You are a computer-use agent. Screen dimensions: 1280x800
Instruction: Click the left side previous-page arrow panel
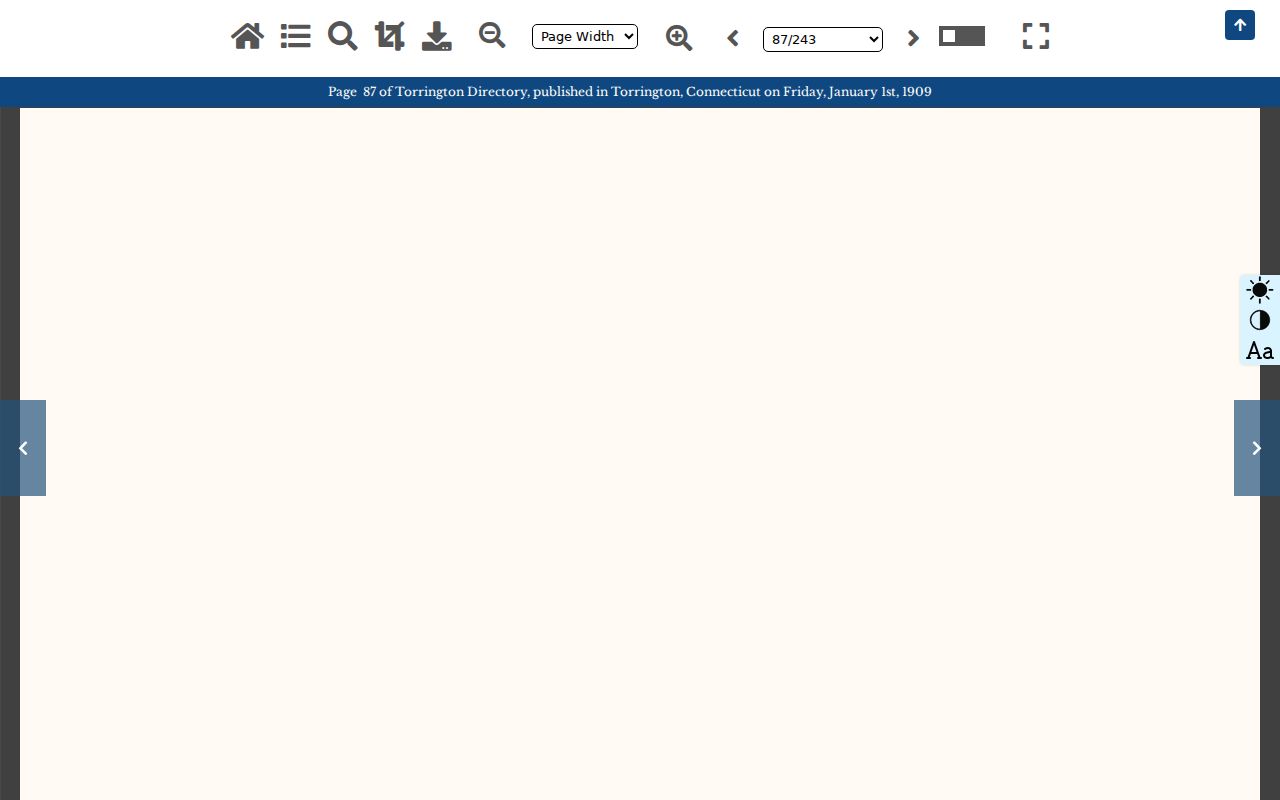[x=23, y=448]
